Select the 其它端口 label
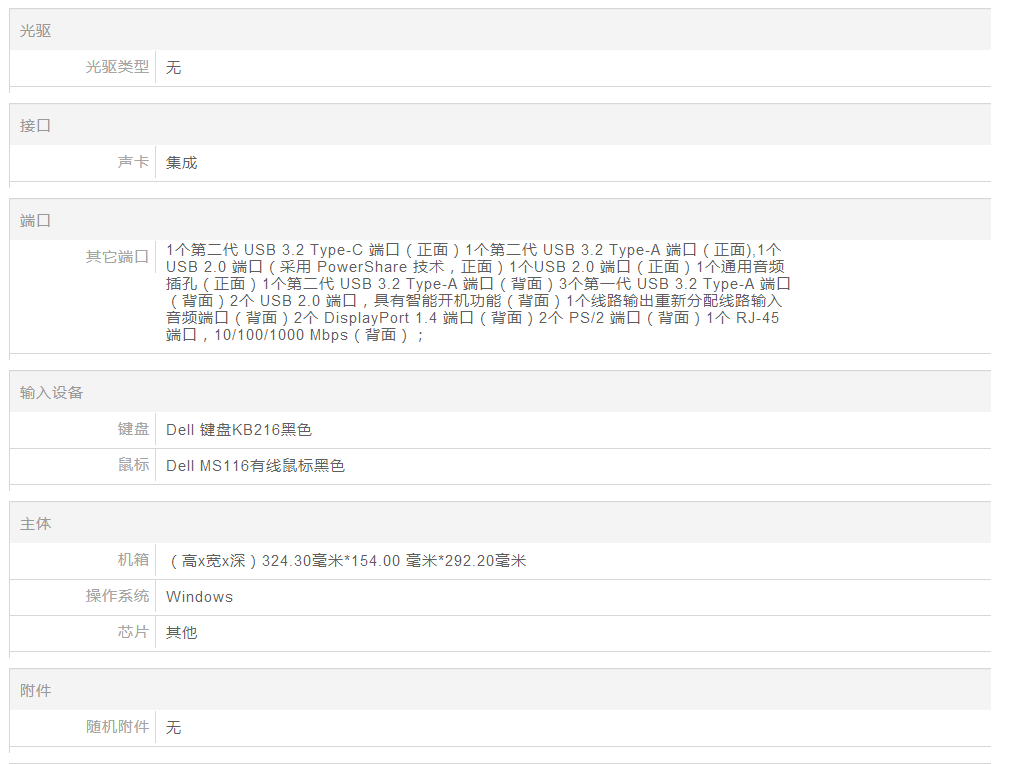Screen dimensions: 1010x764 coord(117,257)
